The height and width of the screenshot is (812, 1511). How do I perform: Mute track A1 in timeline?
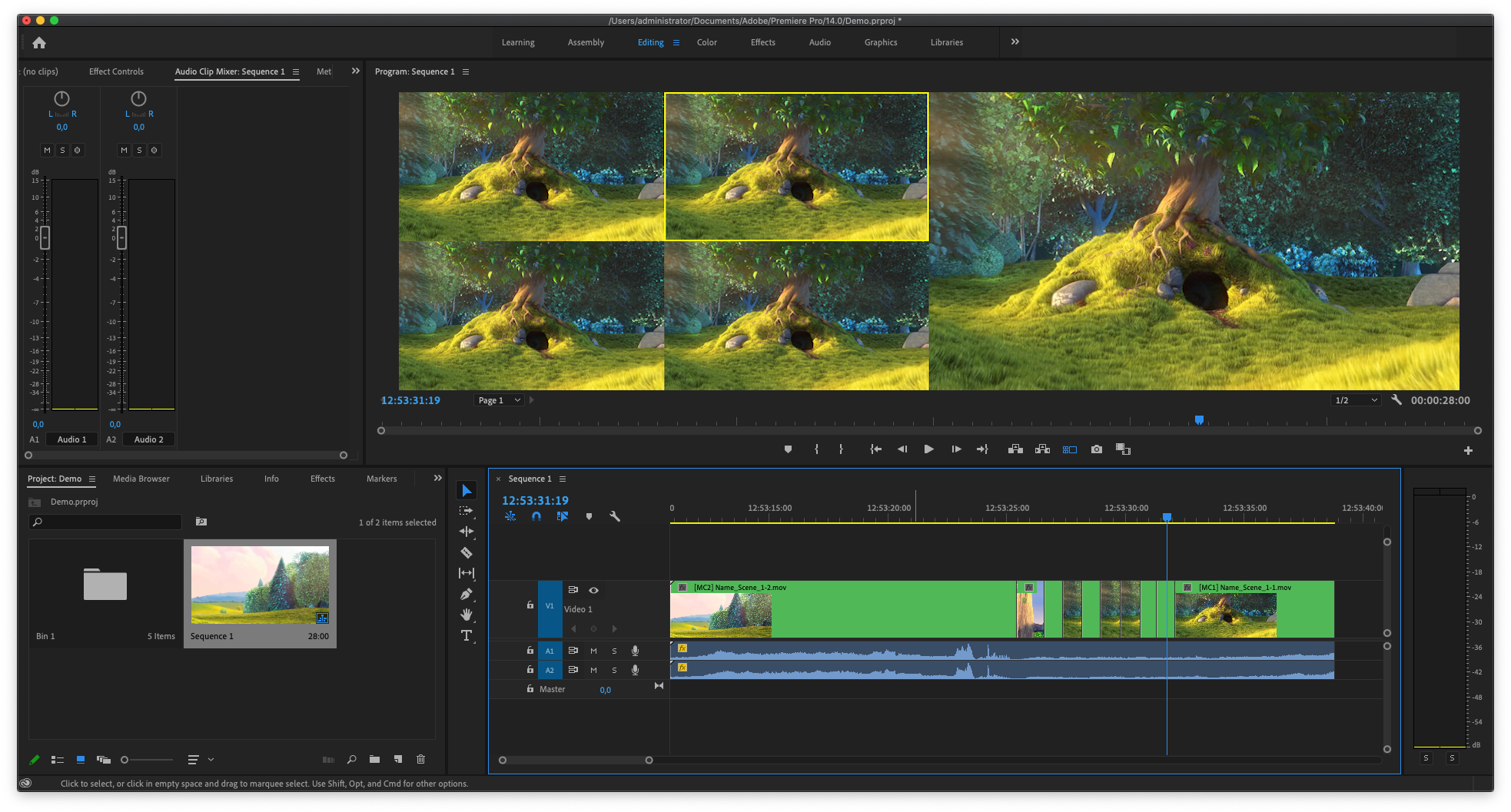(593, 651)
